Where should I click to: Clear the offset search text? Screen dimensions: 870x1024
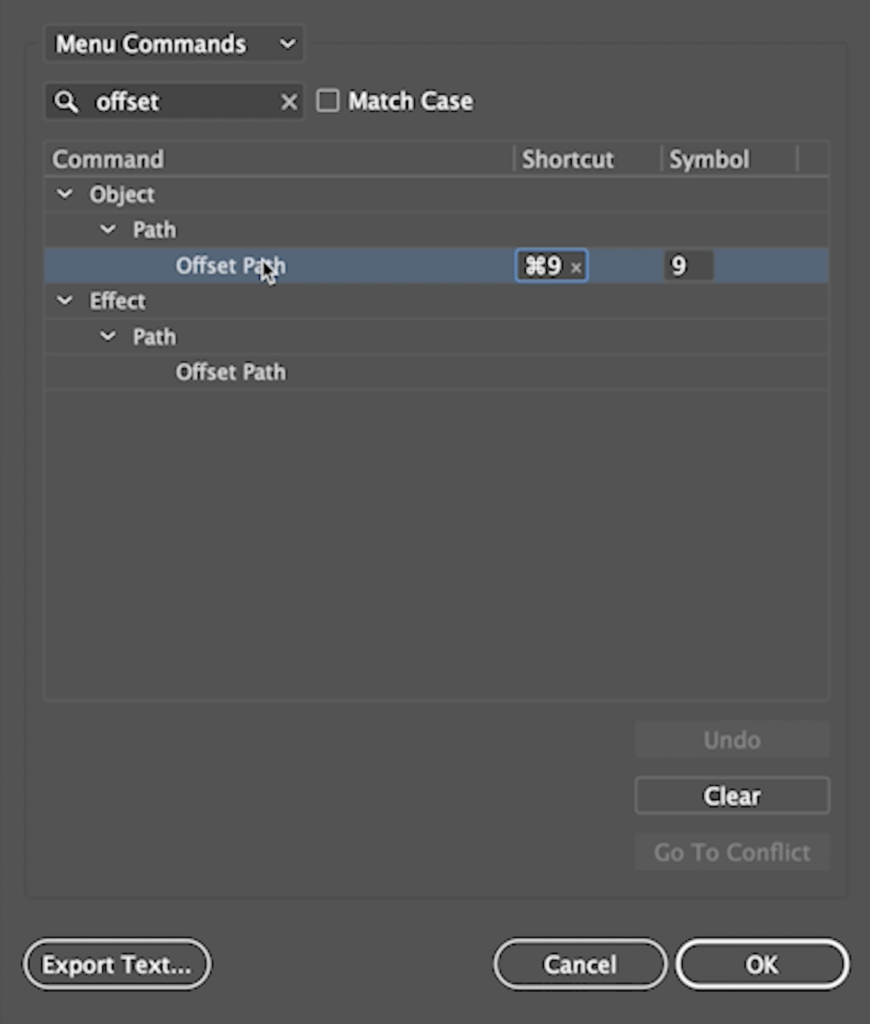tap(289, 101)
